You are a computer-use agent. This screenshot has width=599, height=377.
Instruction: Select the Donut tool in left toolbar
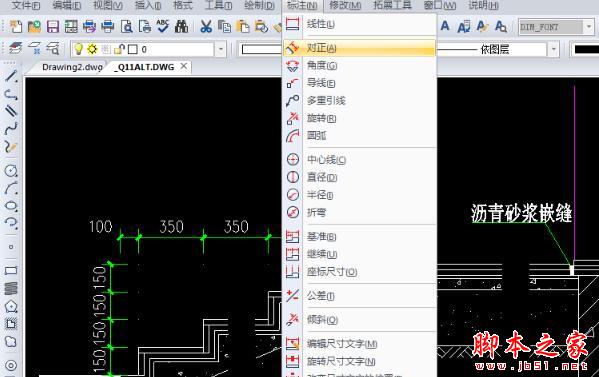(x=11, y=366)
